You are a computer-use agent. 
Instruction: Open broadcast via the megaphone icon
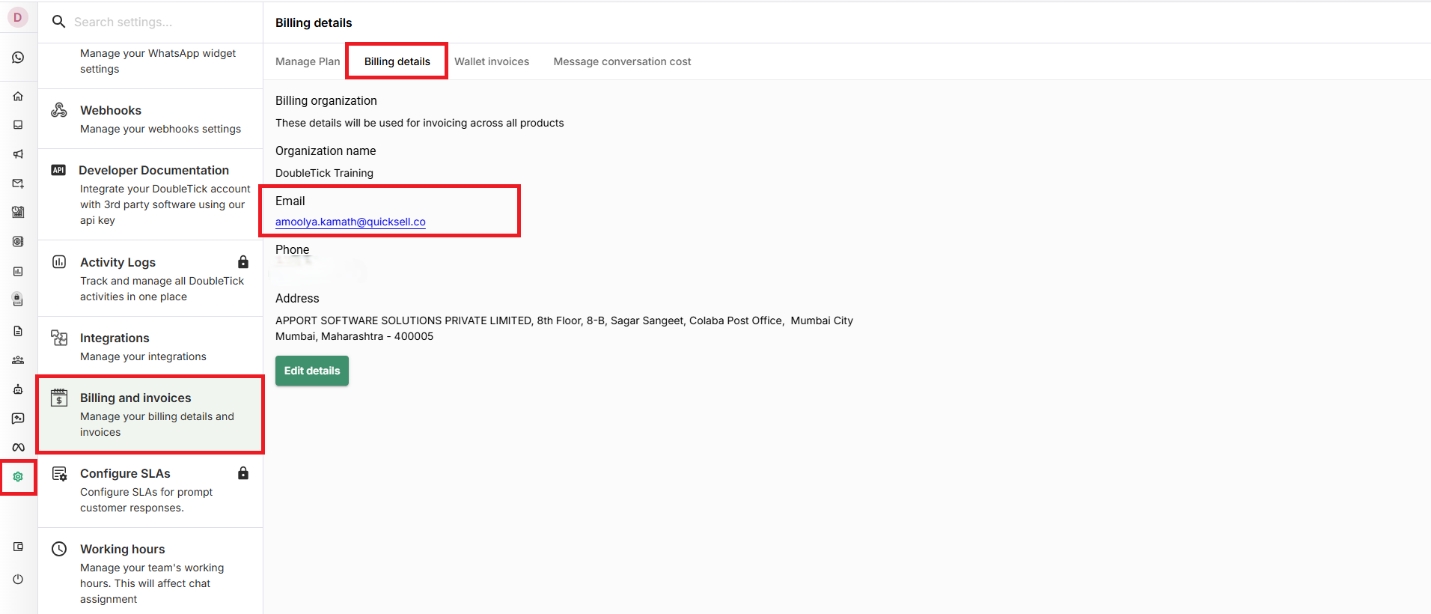pos(18,154)
